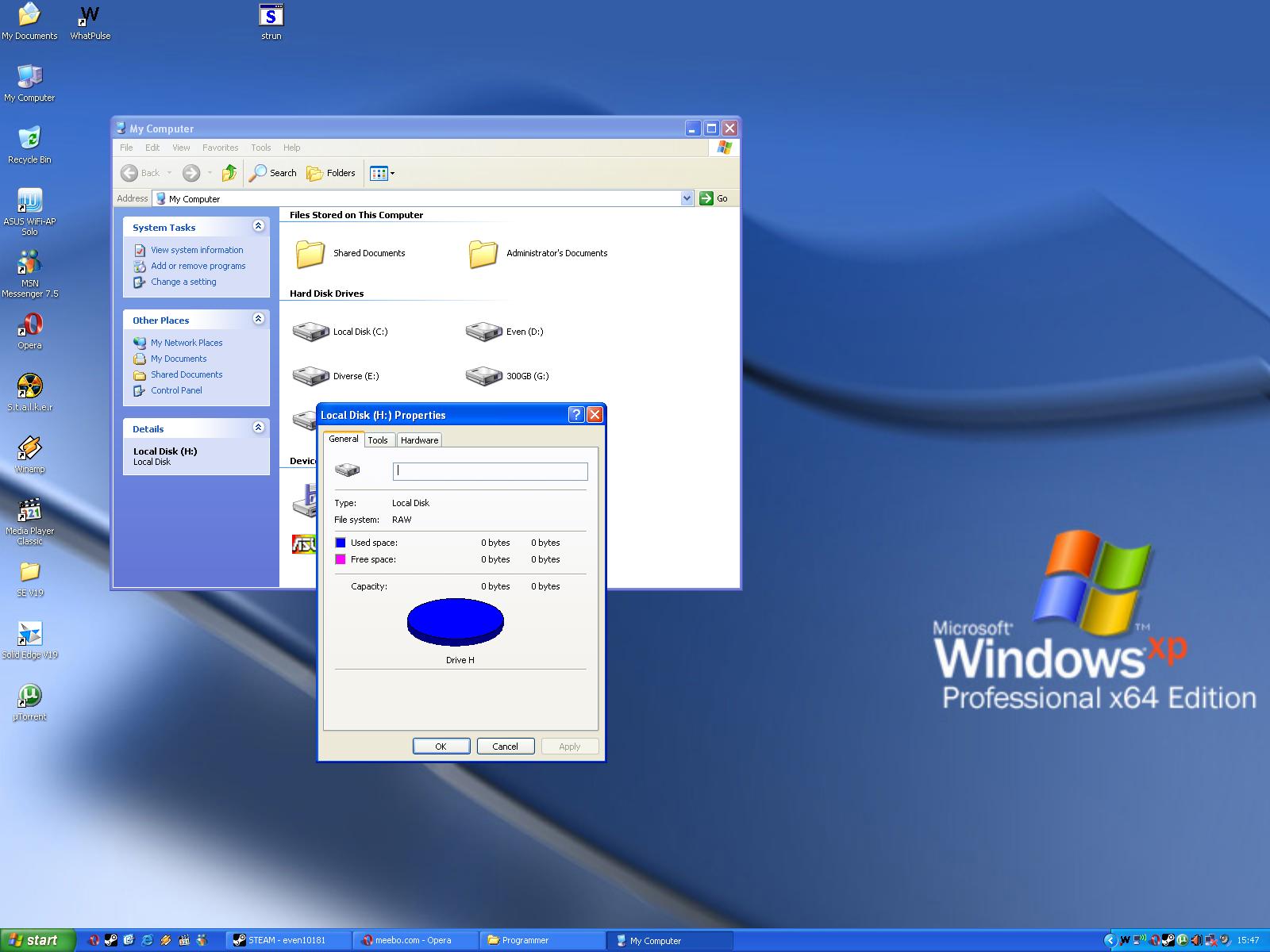The image size is (1270, 952).
Task: Select Diverse (E:) drive
Action: 335,376
